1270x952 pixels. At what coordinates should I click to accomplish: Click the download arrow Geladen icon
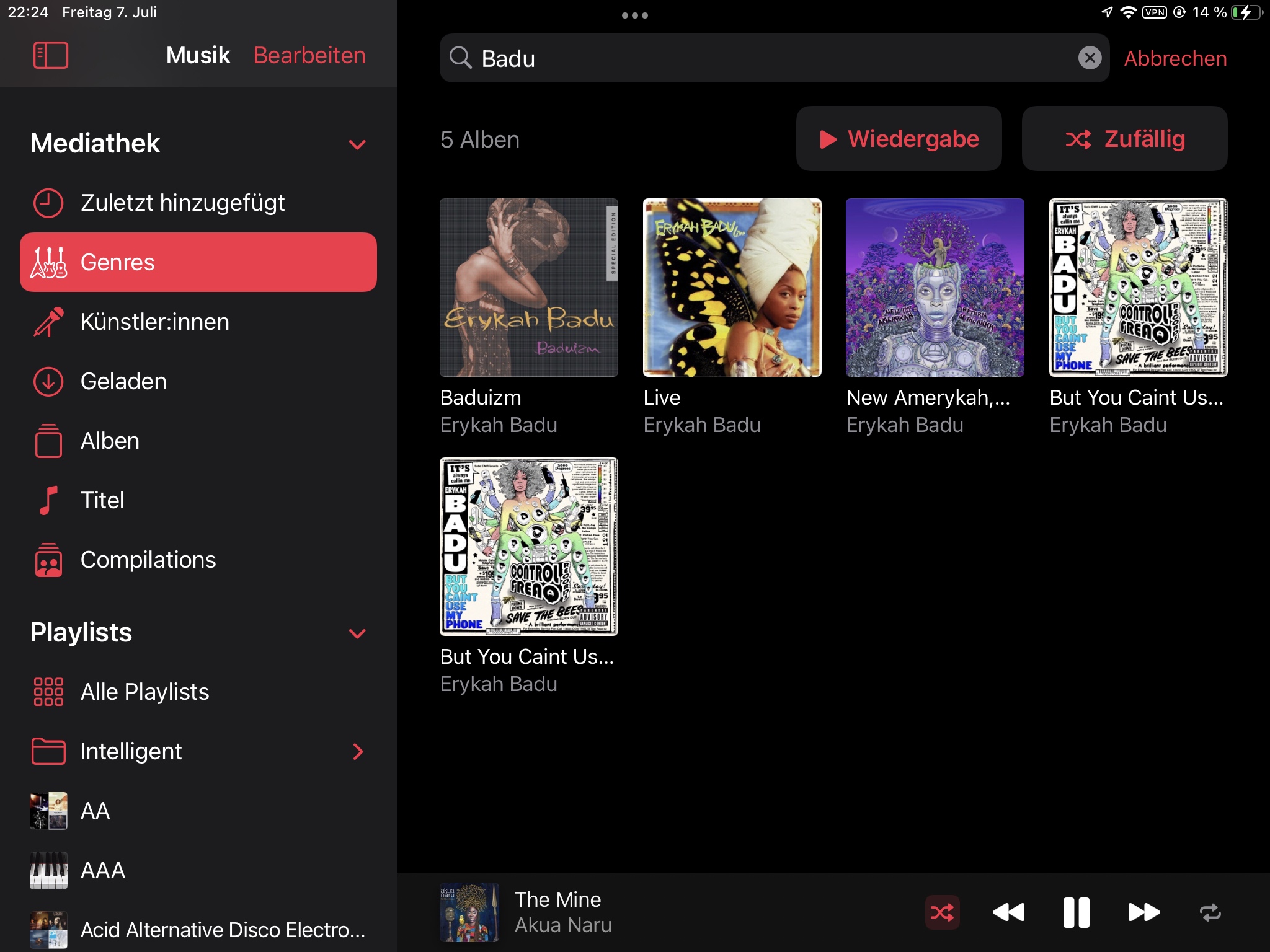[x=48, y=381]
